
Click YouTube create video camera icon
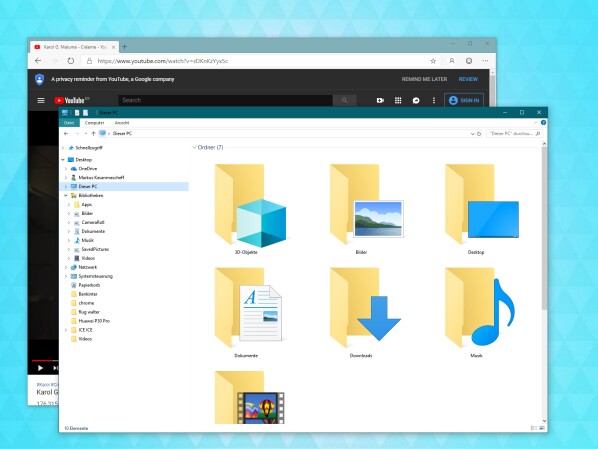click(380, 100)
